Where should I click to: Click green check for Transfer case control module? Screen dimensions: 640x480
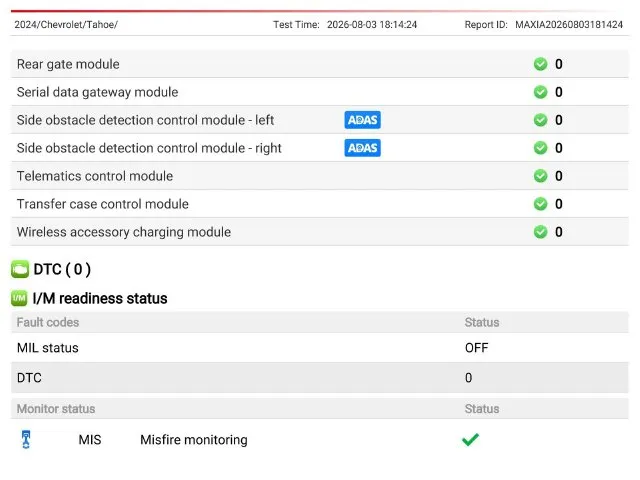click(x=540, y=204)
